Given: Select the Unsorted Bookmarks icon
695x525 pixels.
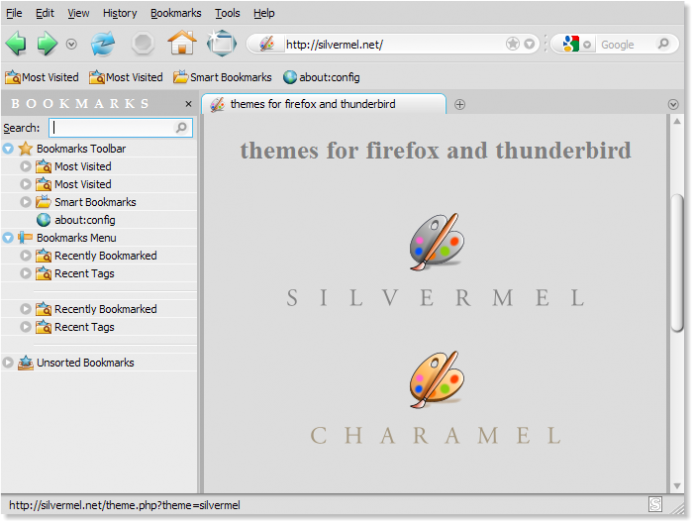Looking at the screenshot, I should pos(26,362).
